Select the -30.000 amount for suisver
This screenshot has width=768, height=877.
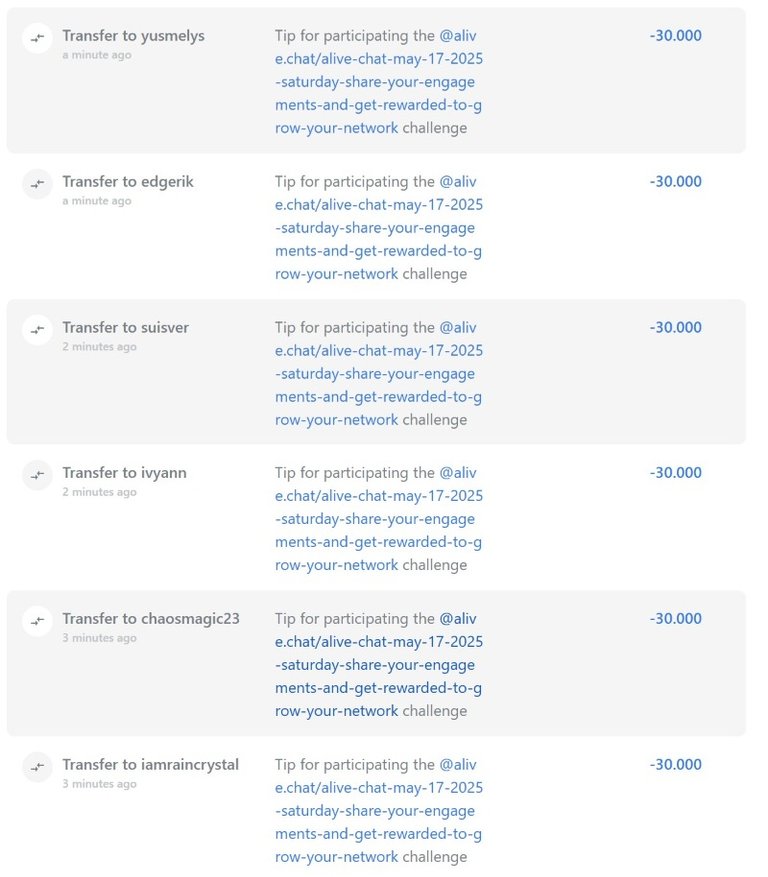(x=675, y=328)
